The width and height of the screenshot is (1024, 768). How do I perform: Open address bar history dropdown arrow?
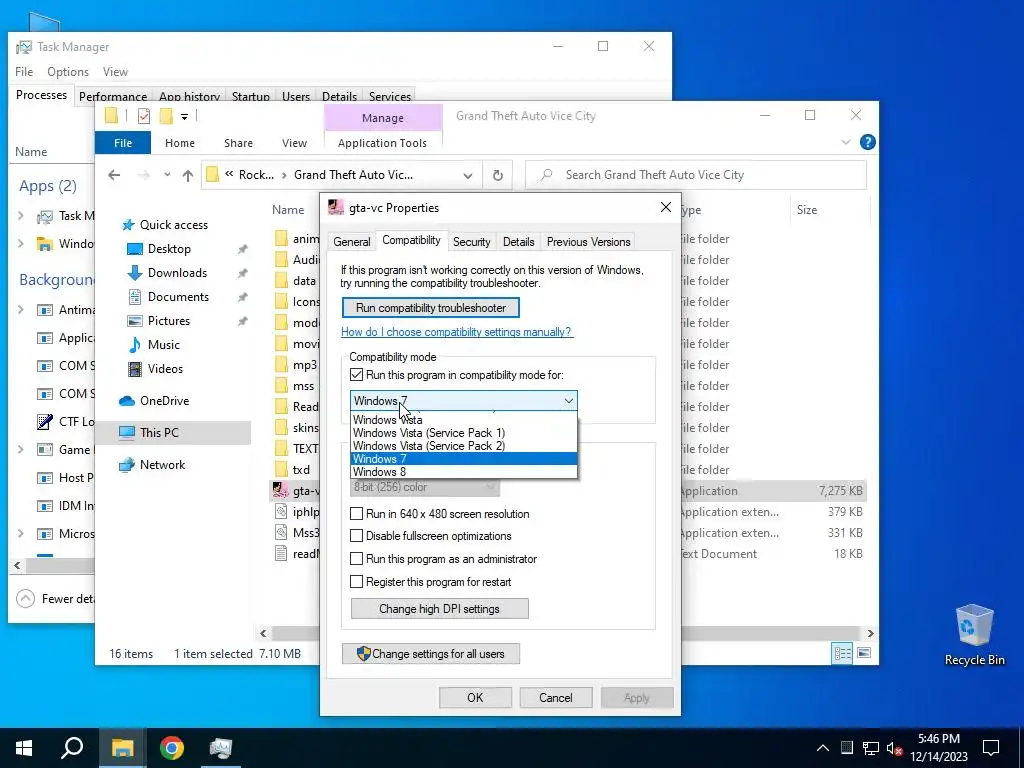(468, 176)
